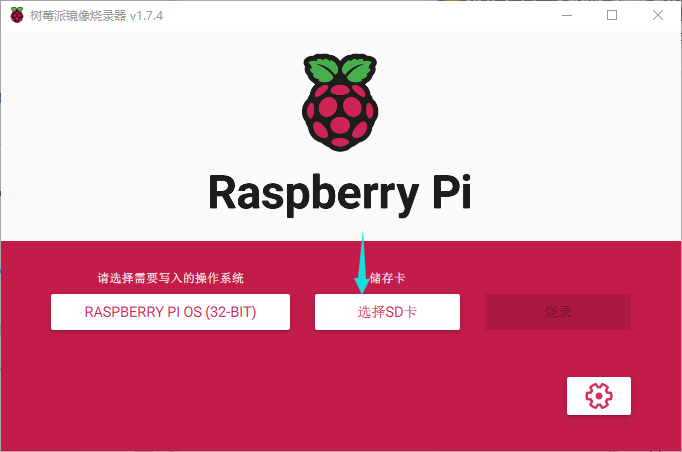Click the green leaves atop the raspberry logo

point(341,70)
